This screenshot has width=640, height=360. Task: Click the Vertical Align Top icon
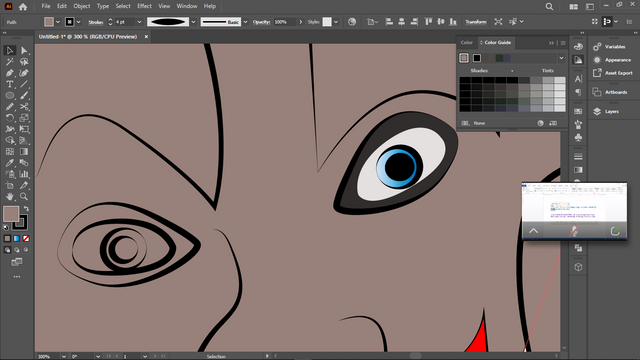[x=428, y=22]
